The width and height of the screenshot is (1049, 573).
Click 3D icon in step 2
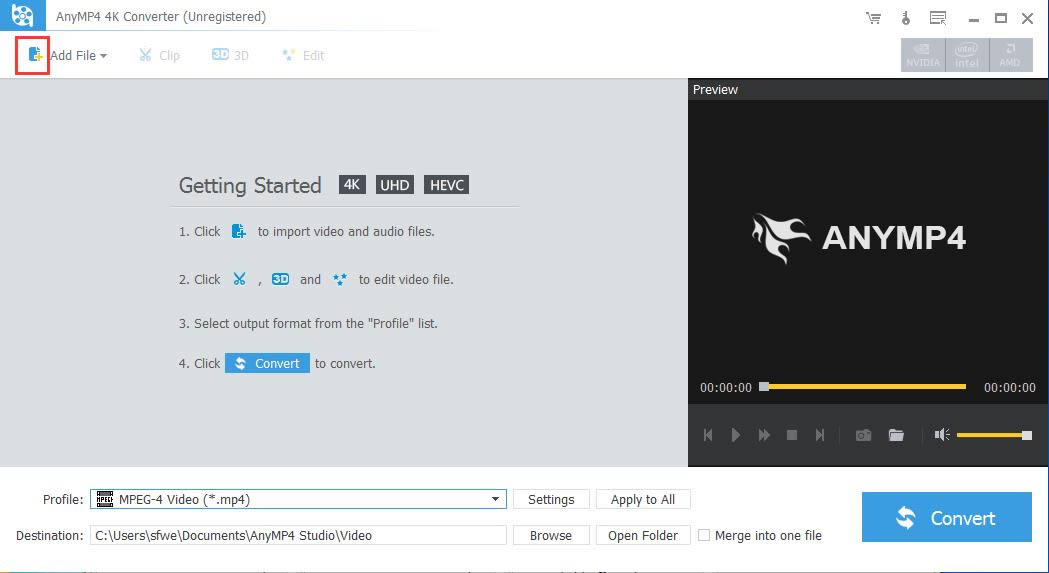(280, 279)
